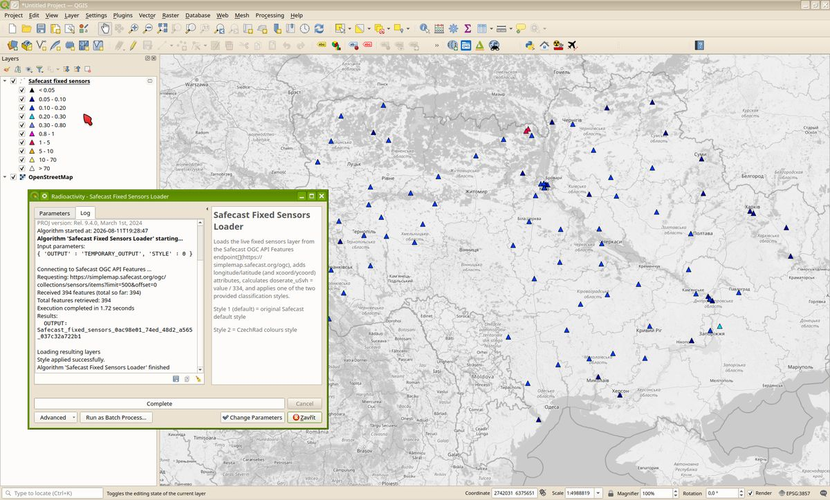Screen dimensions: 830x500
Task: Click the radioactivity plugin toolbar icon
Action: [x=558, y=46]
